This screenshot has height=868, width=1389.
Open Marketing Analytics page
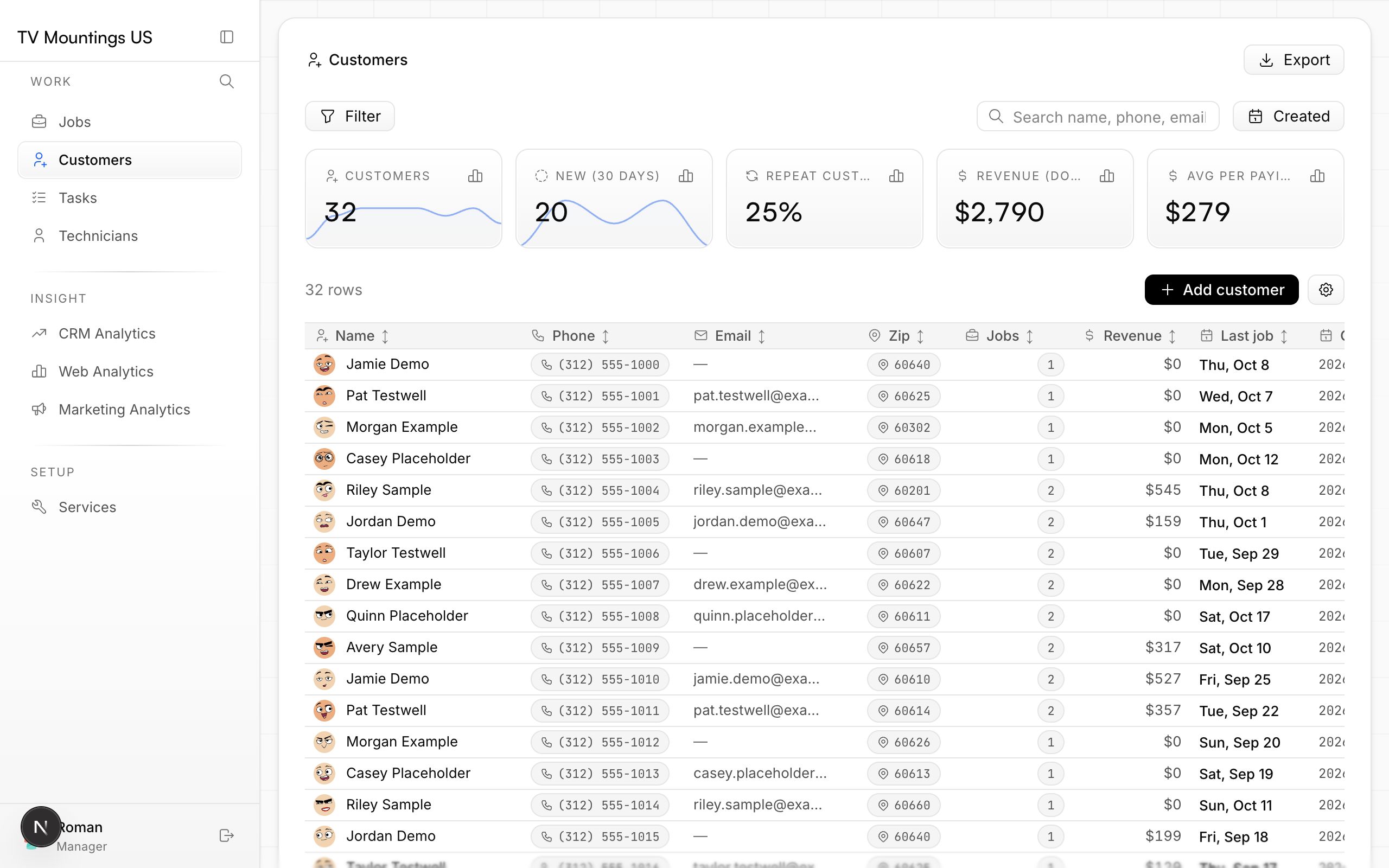tap(130, 409)
